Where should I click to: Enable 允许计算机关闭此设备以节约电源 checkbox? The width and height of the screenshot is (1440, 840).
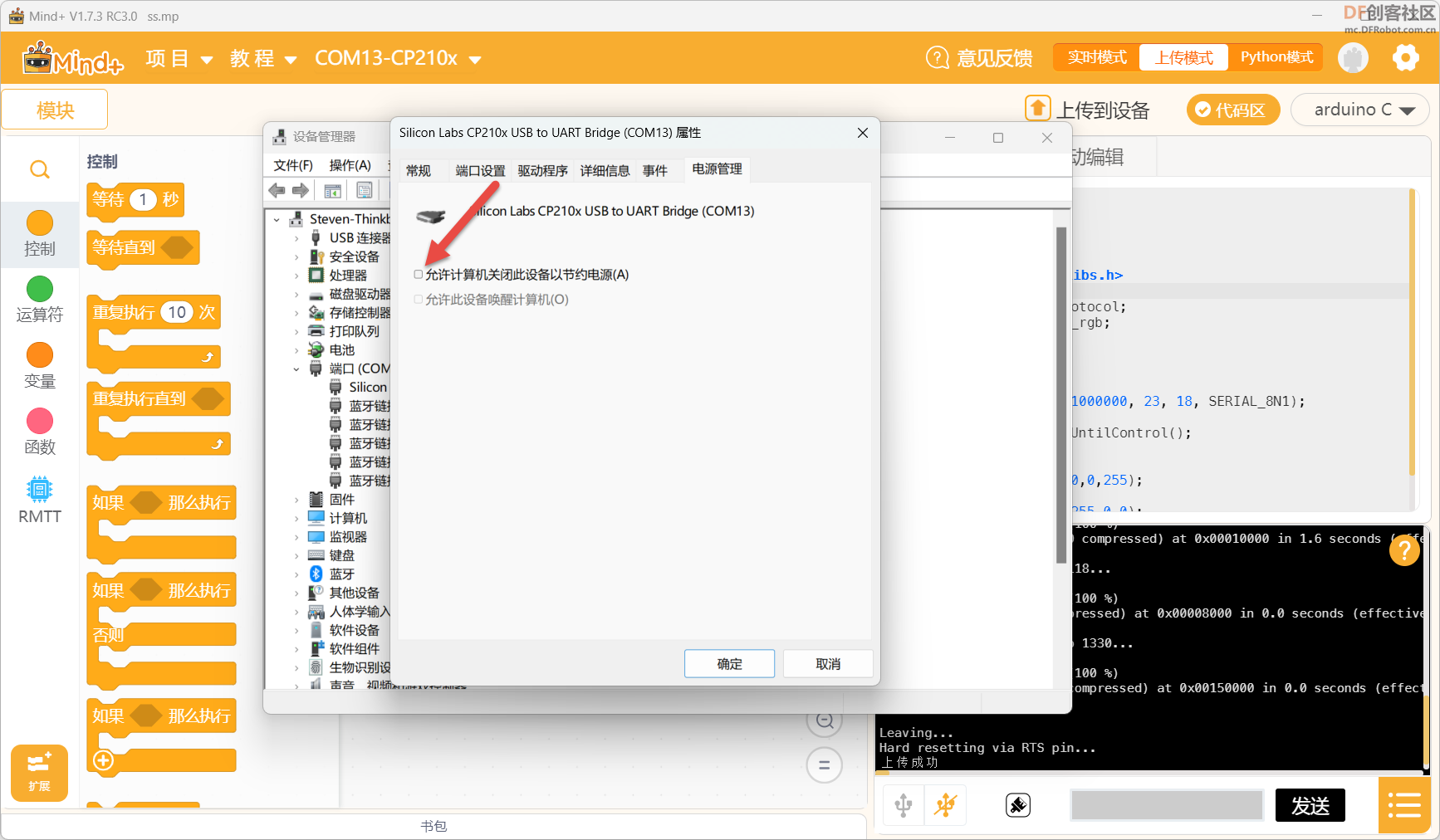click(419, 275)
